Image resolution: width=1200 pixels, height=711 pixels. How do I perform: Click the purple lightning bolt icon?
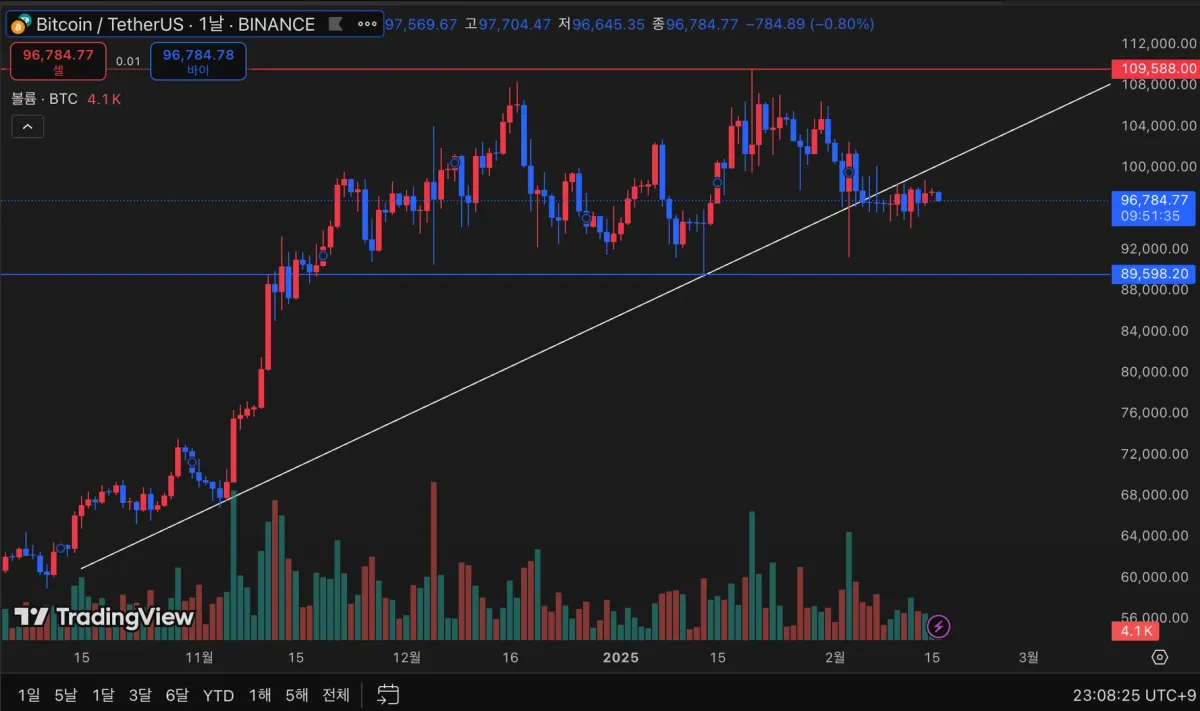pyautogui.click(x=938, y=627)
